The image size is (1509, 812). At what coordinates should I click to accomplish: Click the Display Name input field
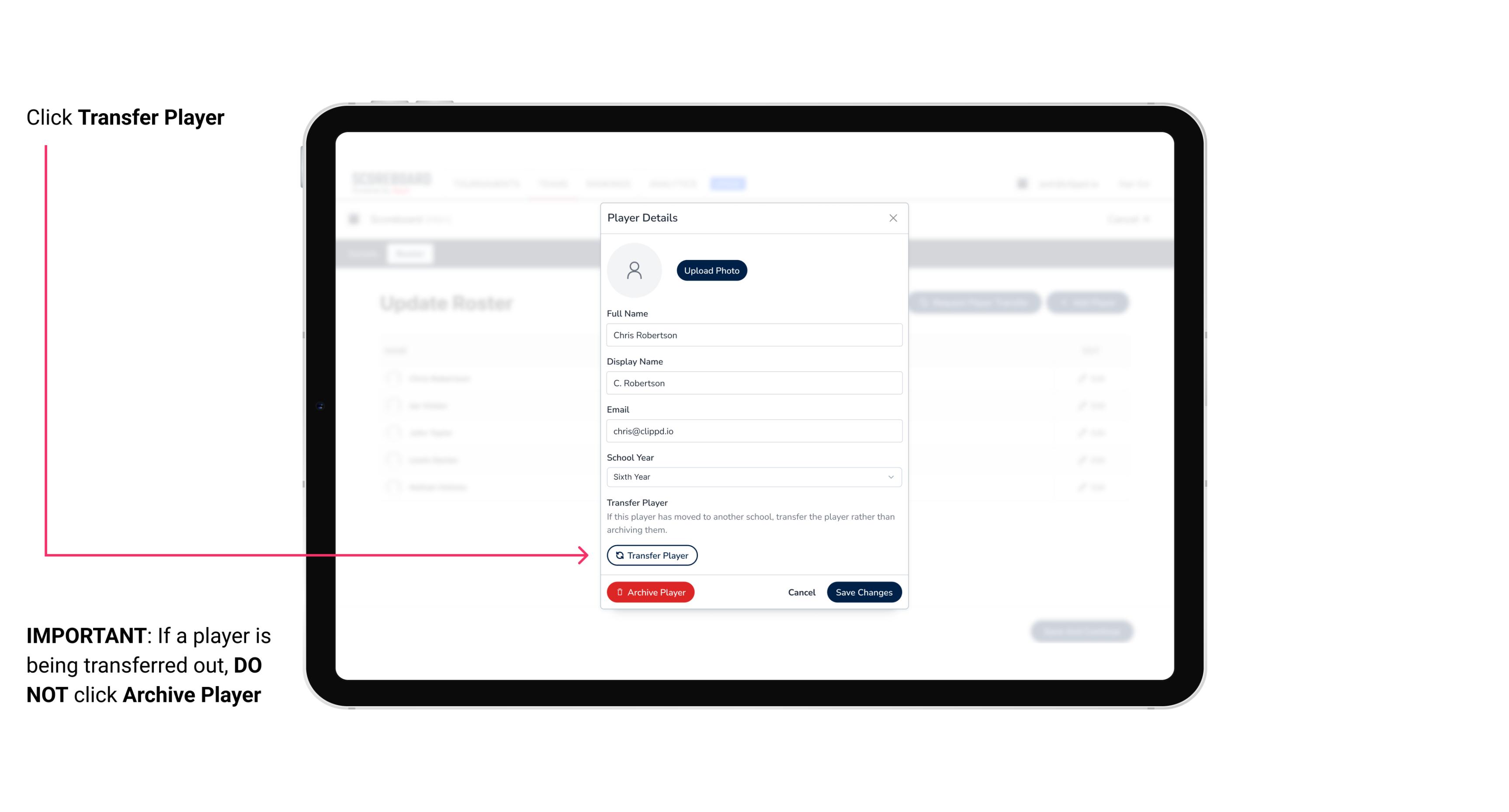coord(753,383)
